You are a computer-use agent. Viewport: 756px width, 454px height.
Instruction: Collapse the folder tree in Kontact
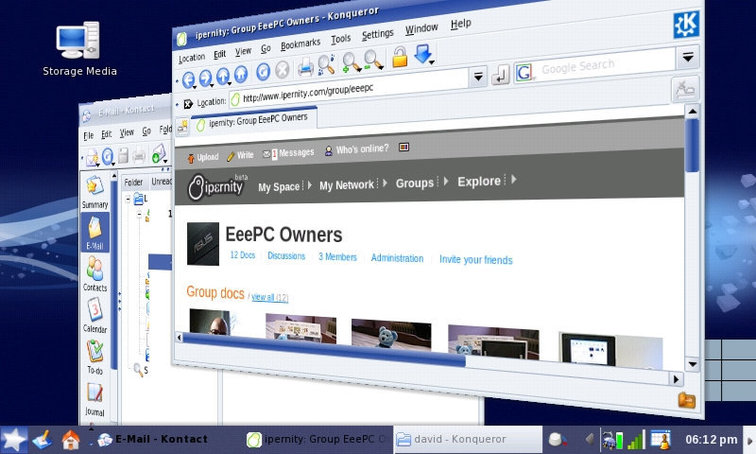click(x=130, y=199)
